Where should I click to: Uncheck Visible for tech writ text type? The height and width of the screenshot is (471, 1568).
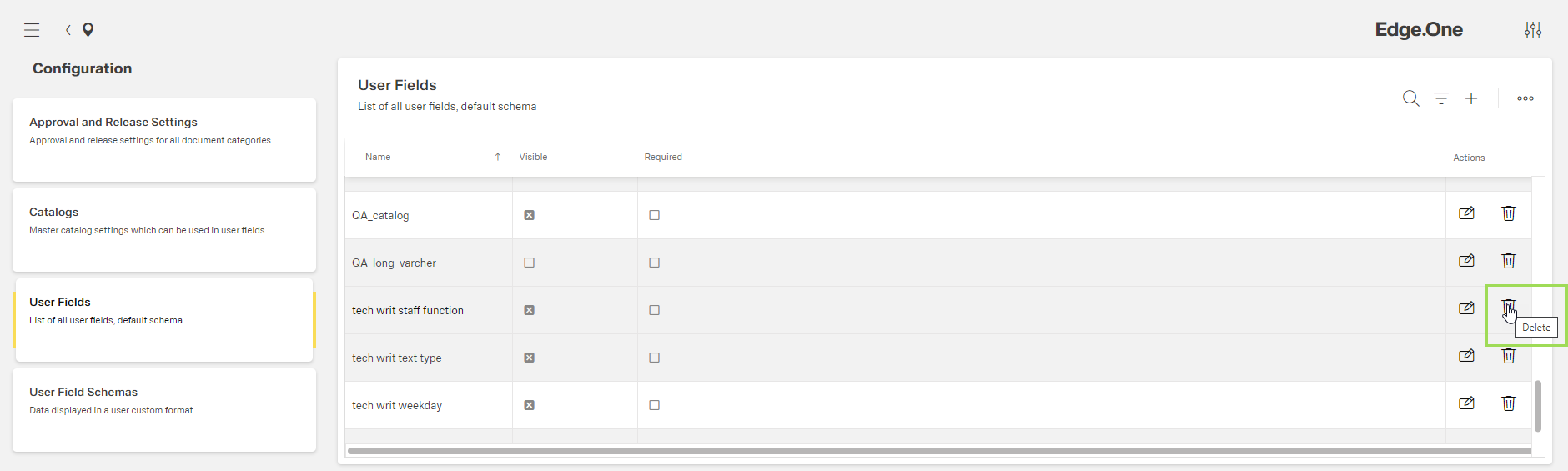529,358
